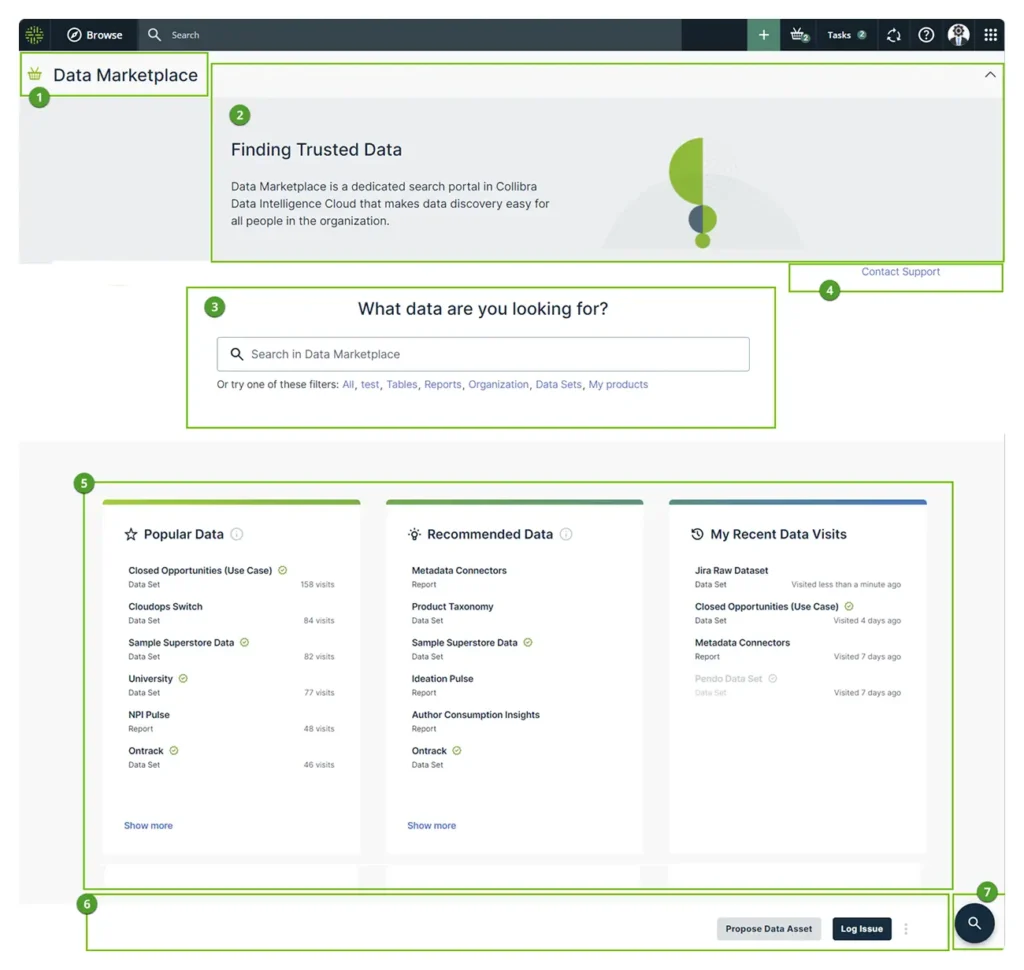This screenshot has width=1024, height=970.
Task: Click the Propose Data Asset button
Action: (x=768, y=929)
